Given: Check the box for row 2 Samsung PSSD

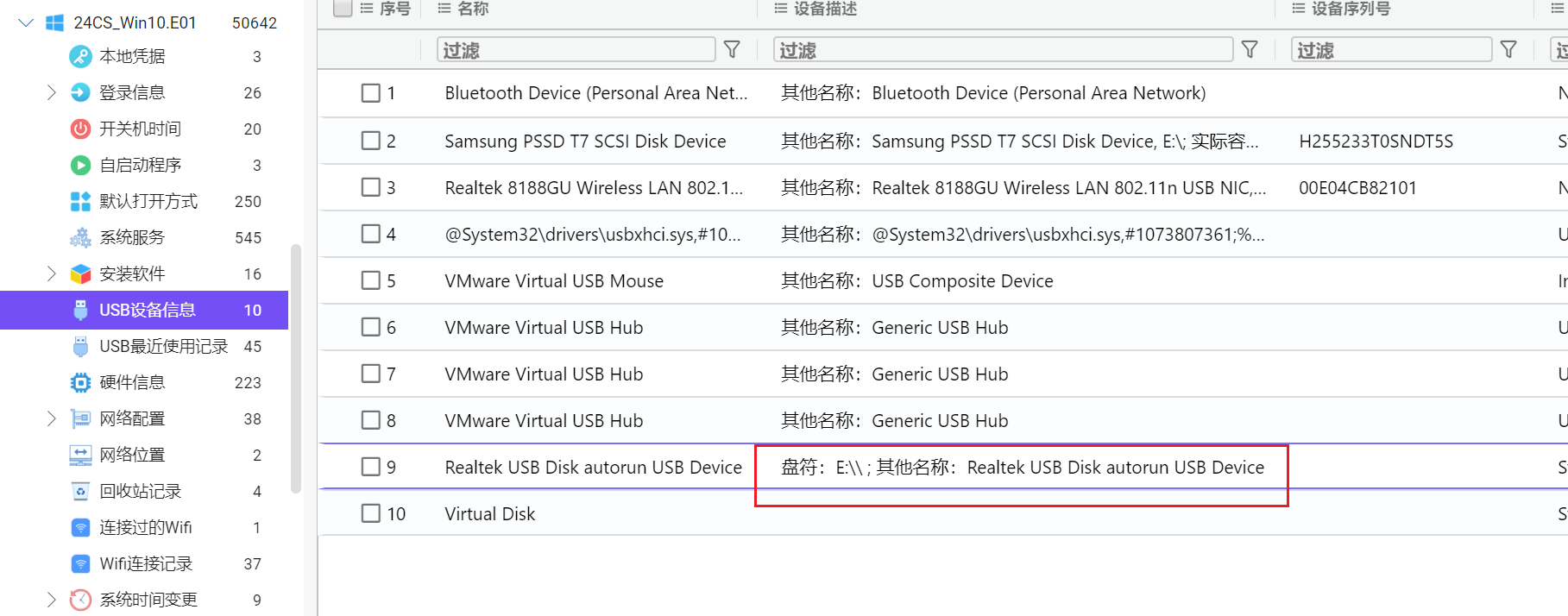Looking at the screenshot, I should (x=371, y=141).
